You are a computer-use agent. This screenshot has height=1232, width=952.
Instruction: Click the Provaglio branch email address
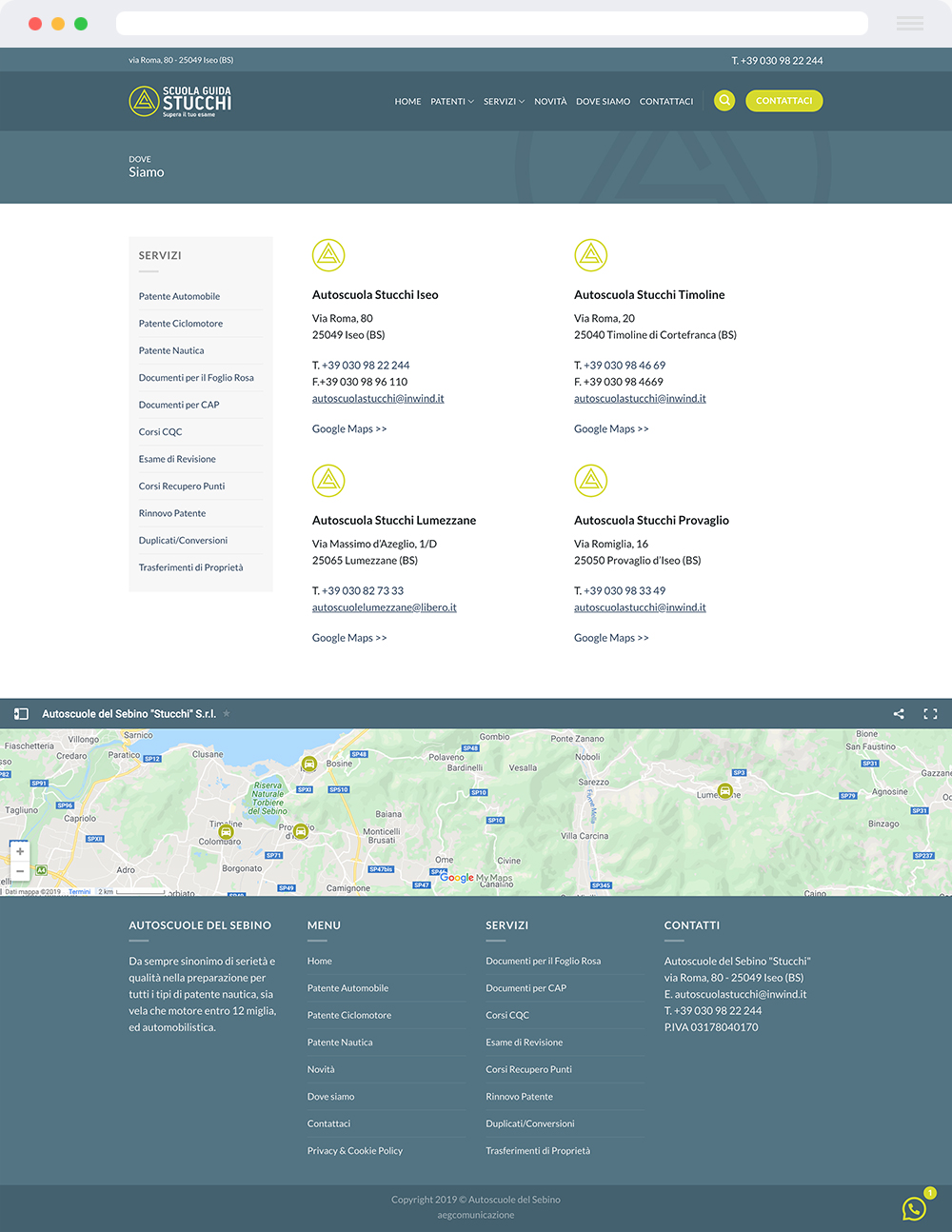[x=640, y=607]
